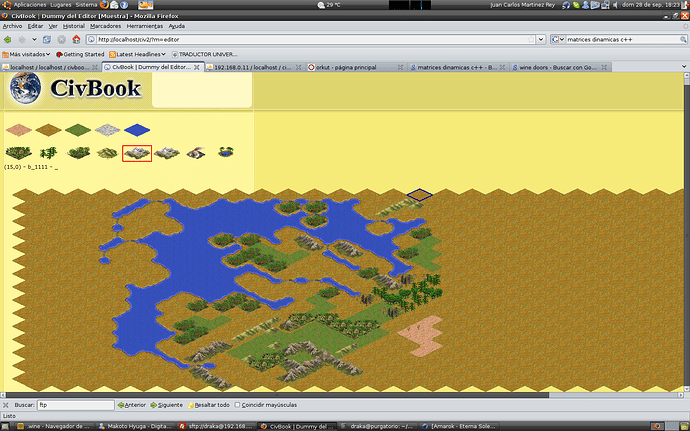Click the Siguiente find button
The width and height of the screenshot is (690, 431).
tap(166, 405)
